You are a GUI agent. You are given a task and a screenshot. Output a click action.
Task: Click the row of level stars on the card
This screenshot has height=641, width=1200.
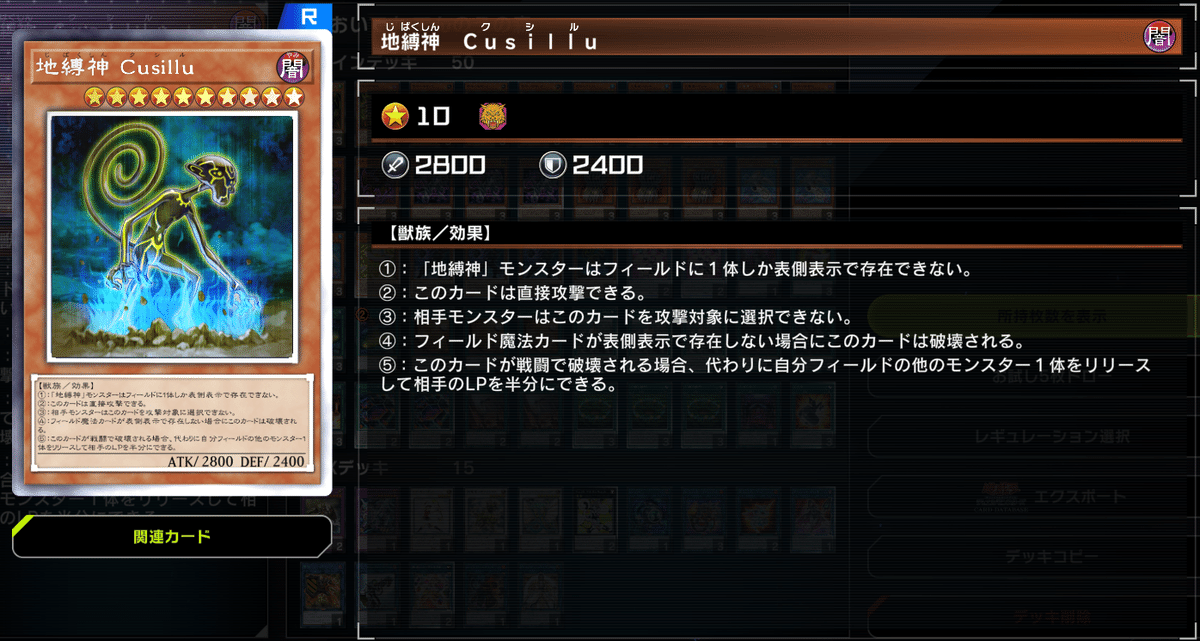(x=193, y=97)
